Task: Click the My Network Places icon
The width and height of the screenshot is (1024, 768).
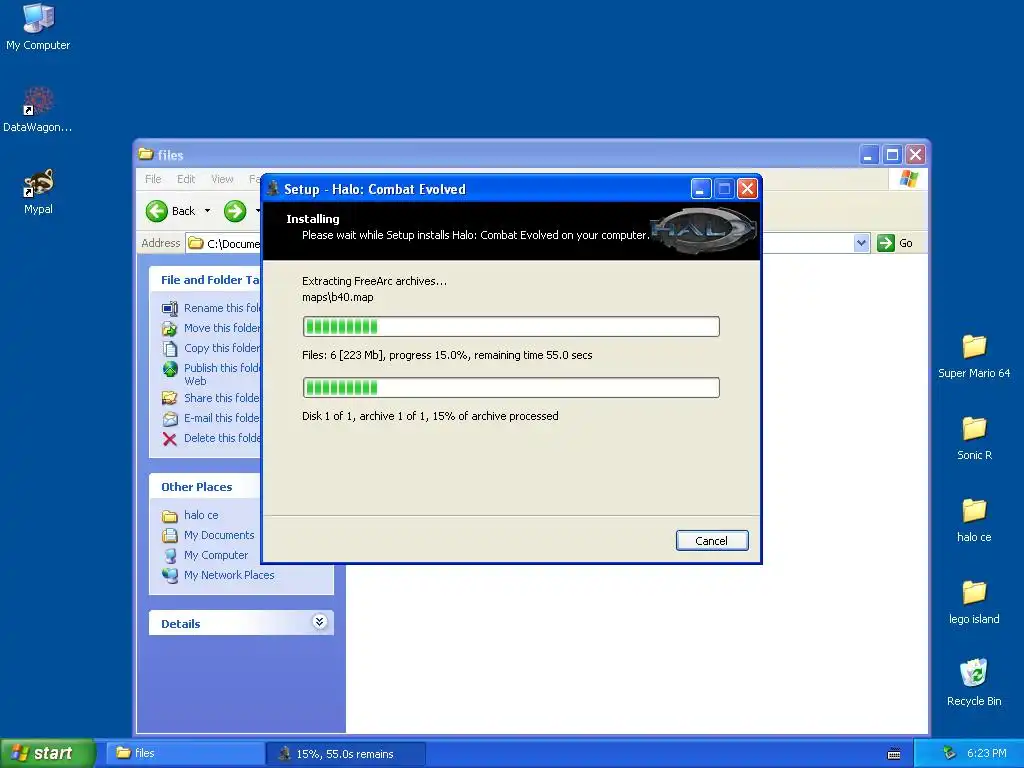Action: [x=170, y=575]
